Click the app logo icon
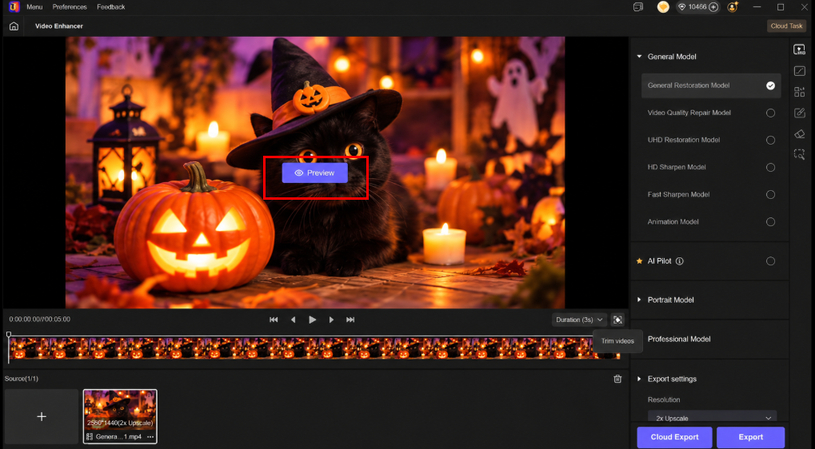Image resolution: width=815 pixels, height=449 pixels. tap(14, 7)
